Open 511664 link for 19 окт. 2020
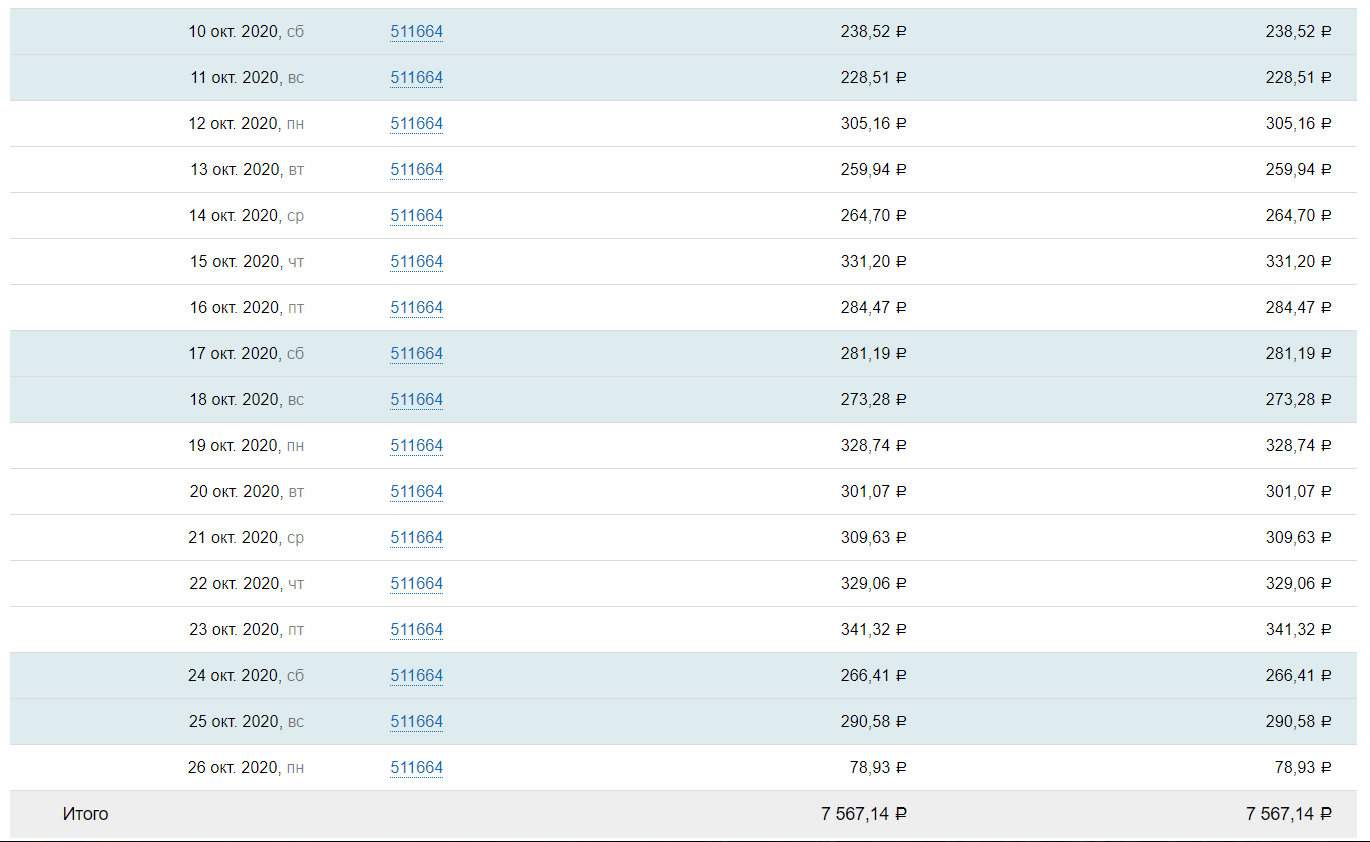 point(416,446)
